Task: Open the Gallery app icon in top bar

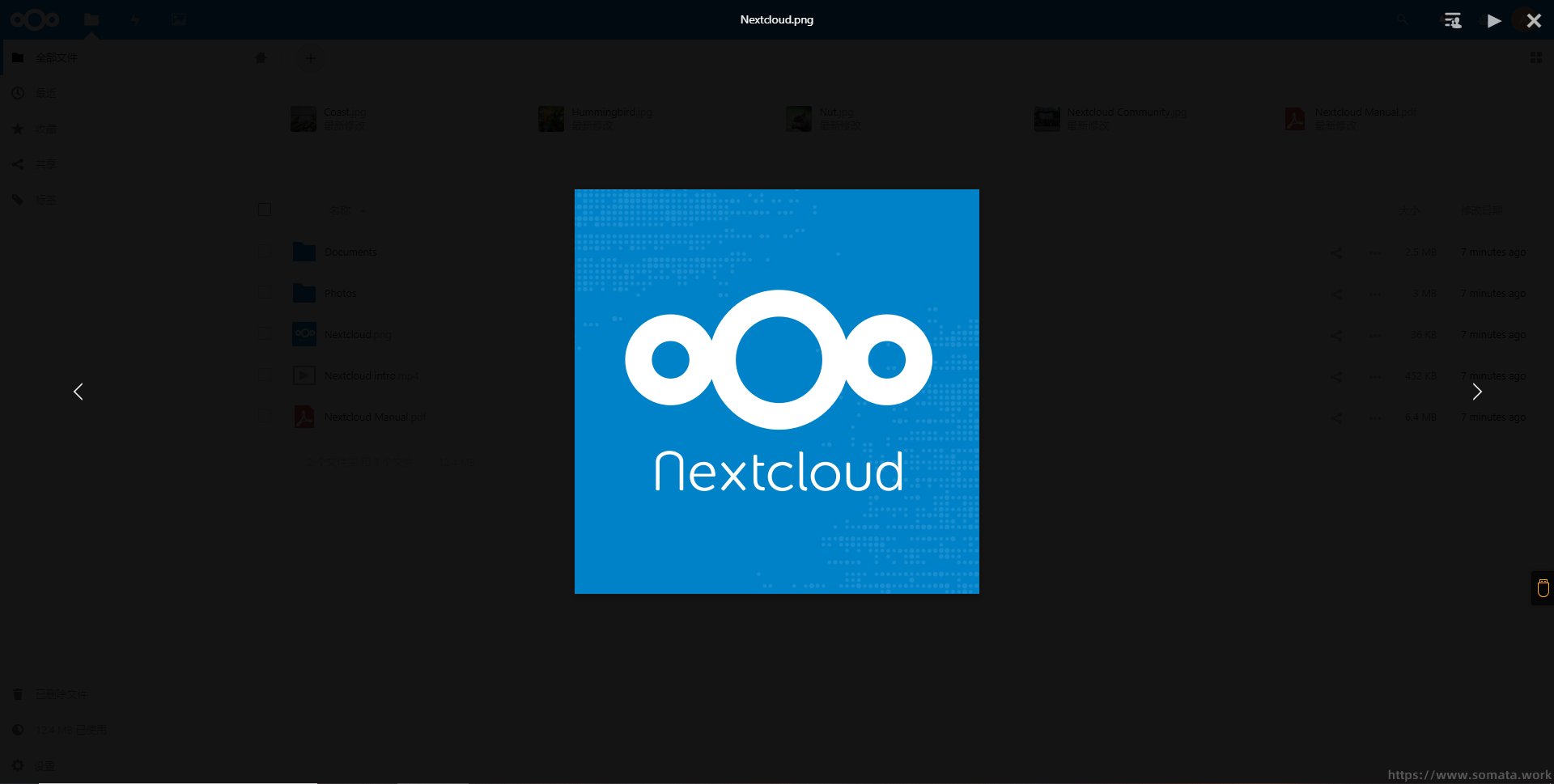Action: coord(179,19)
